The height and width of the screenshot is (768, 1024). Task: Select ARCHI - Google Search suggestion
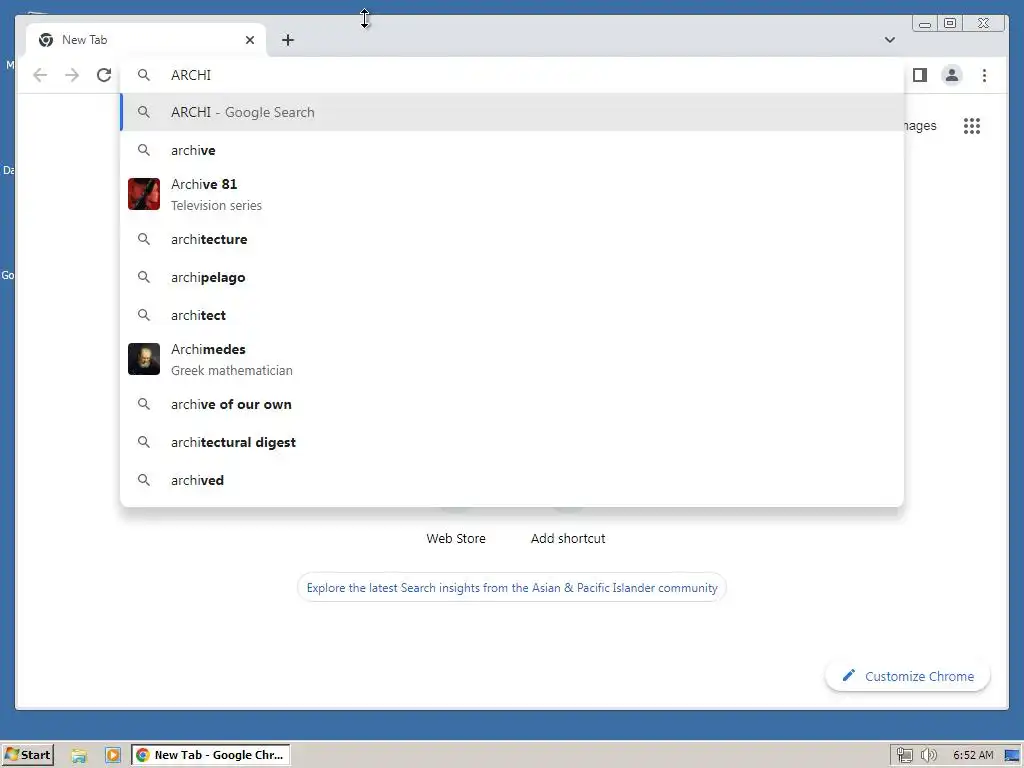click(512, 112)
